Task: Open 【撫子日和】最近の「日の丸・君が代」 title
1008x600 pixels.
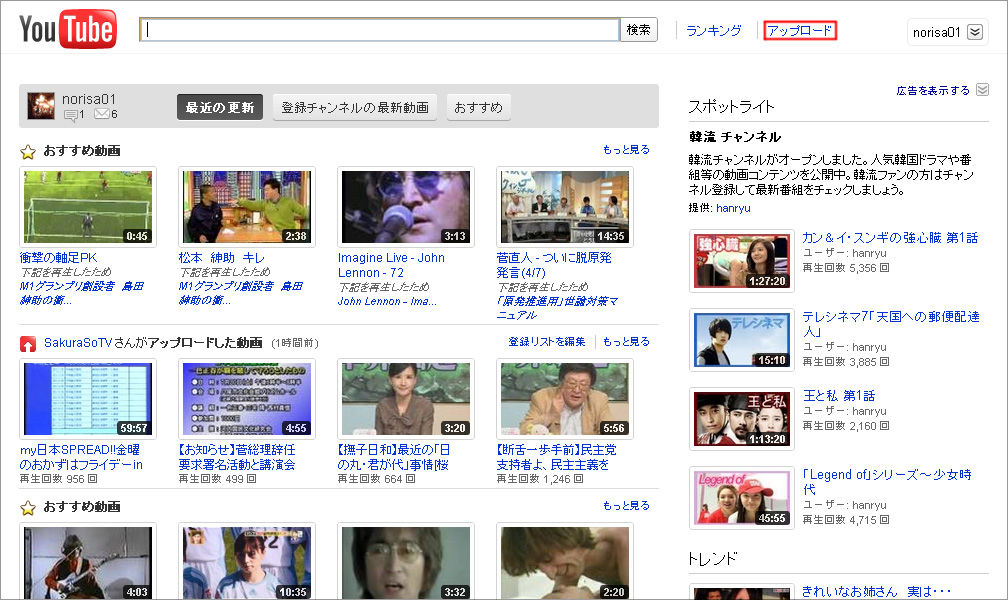Action: (x=393, y=457)
